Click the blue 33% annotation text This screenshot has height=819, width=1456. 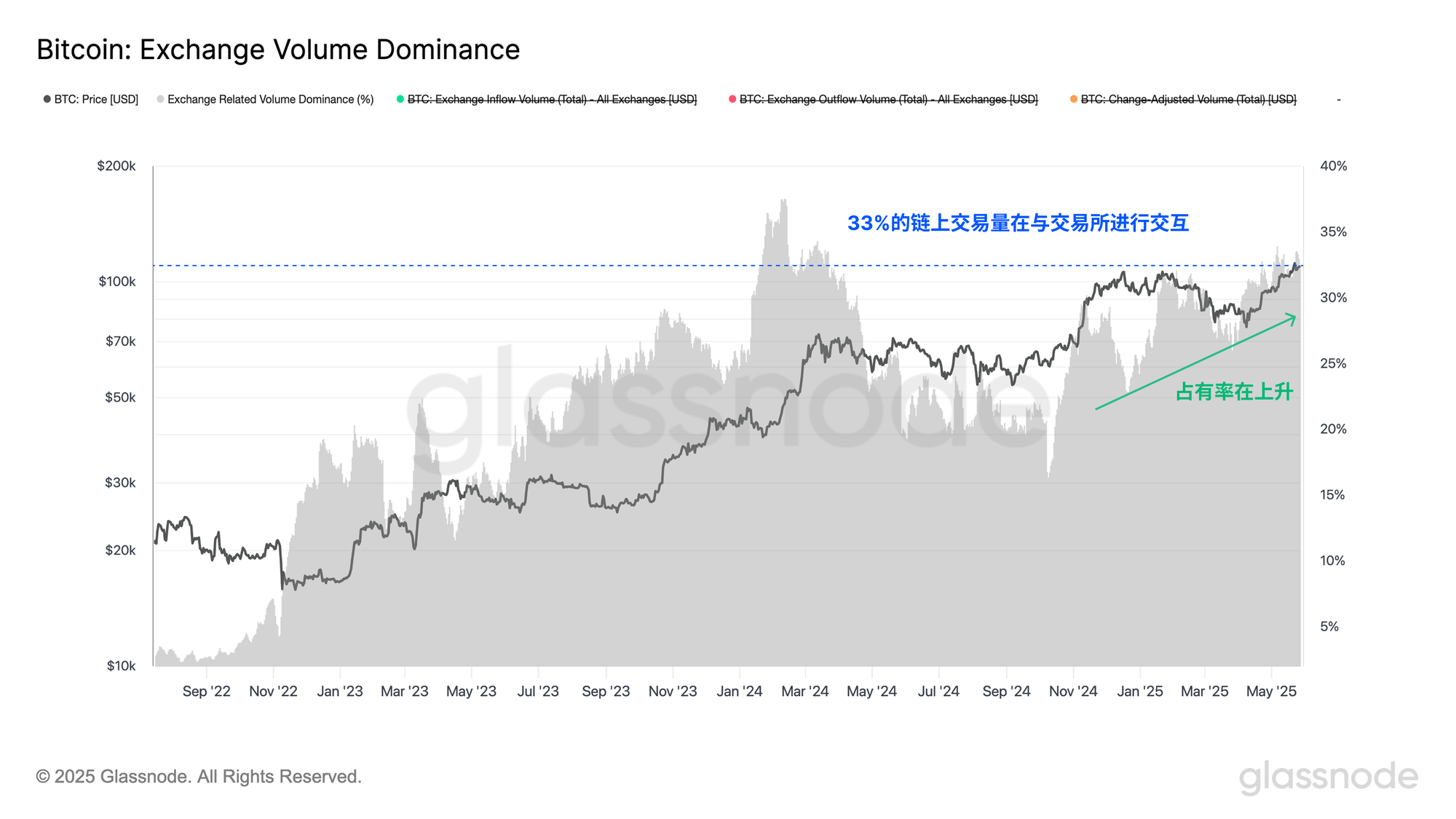pyautogui.click(x=1018, y=223)
